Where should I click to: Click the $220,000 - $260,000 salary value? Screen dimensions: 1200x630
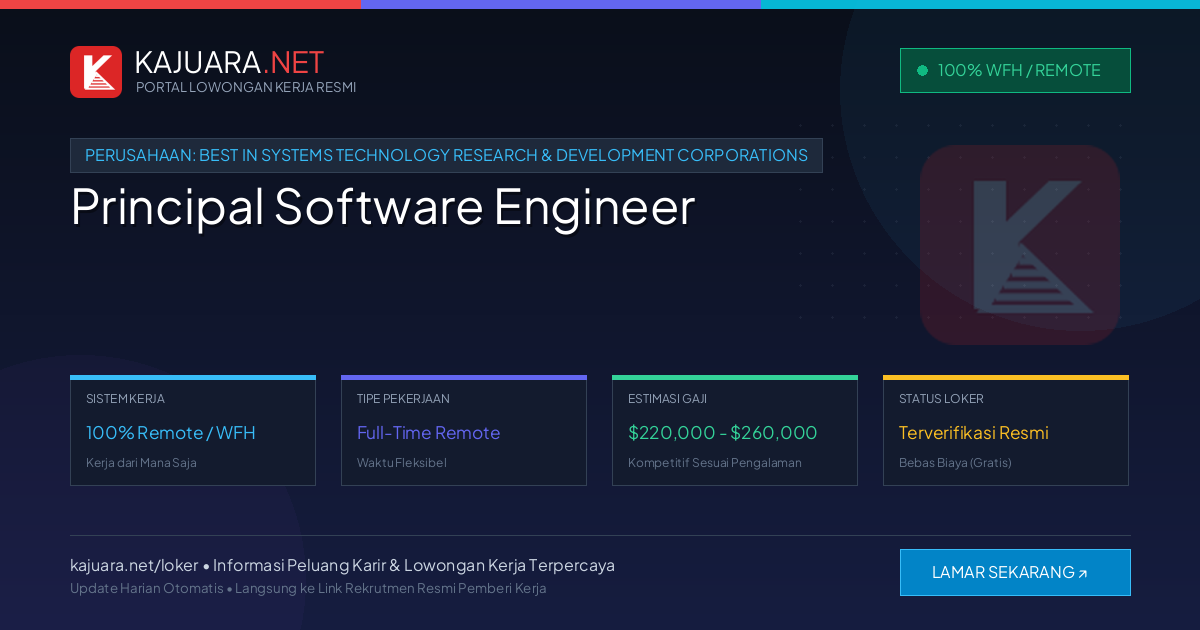click(723, 433)
